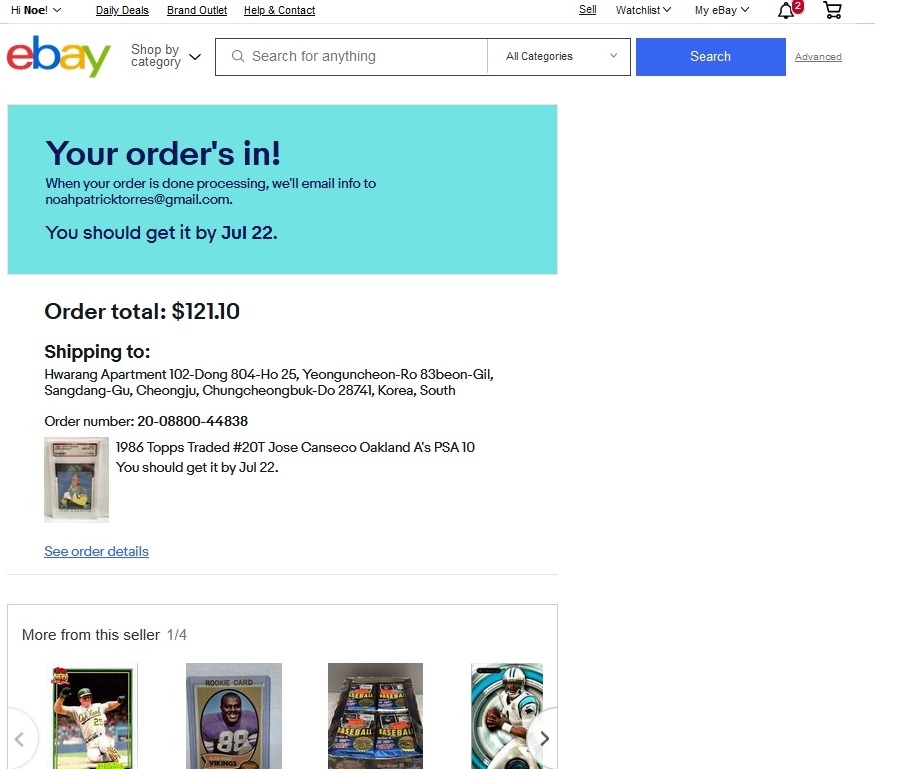Open Advanced search link
This screenshot has width=905, height=769.
pyautogui.click(x=818, y=57)
